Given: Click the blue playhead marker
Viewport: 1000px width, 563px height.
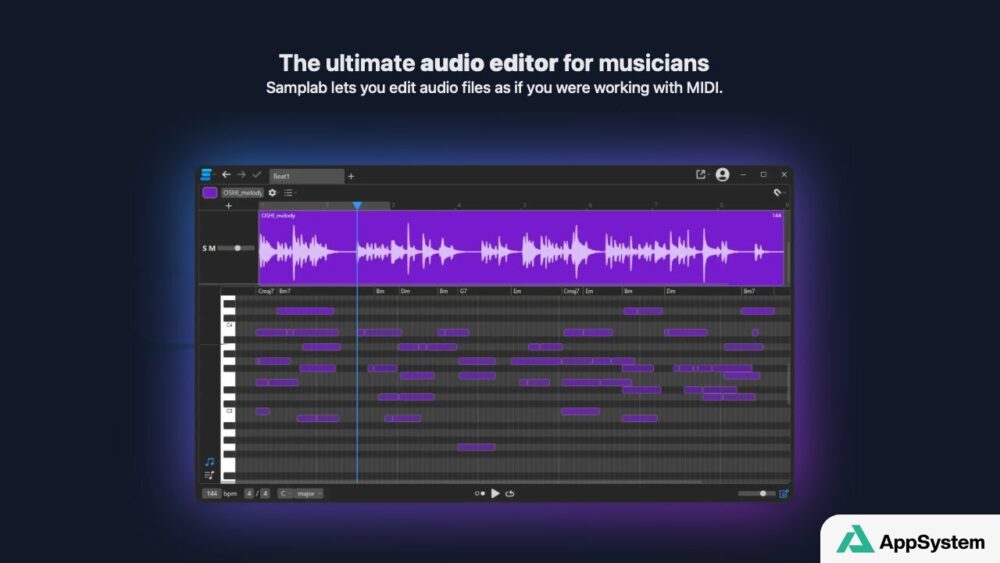Looking at the screenshot, I should click(x=357, y=205).
